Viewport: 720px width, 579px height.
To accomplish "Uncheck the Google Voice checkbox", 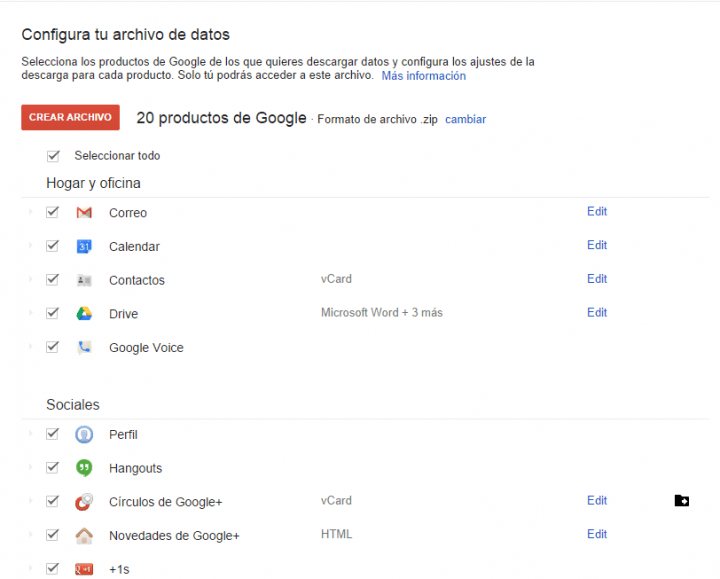I will point(52,347).
